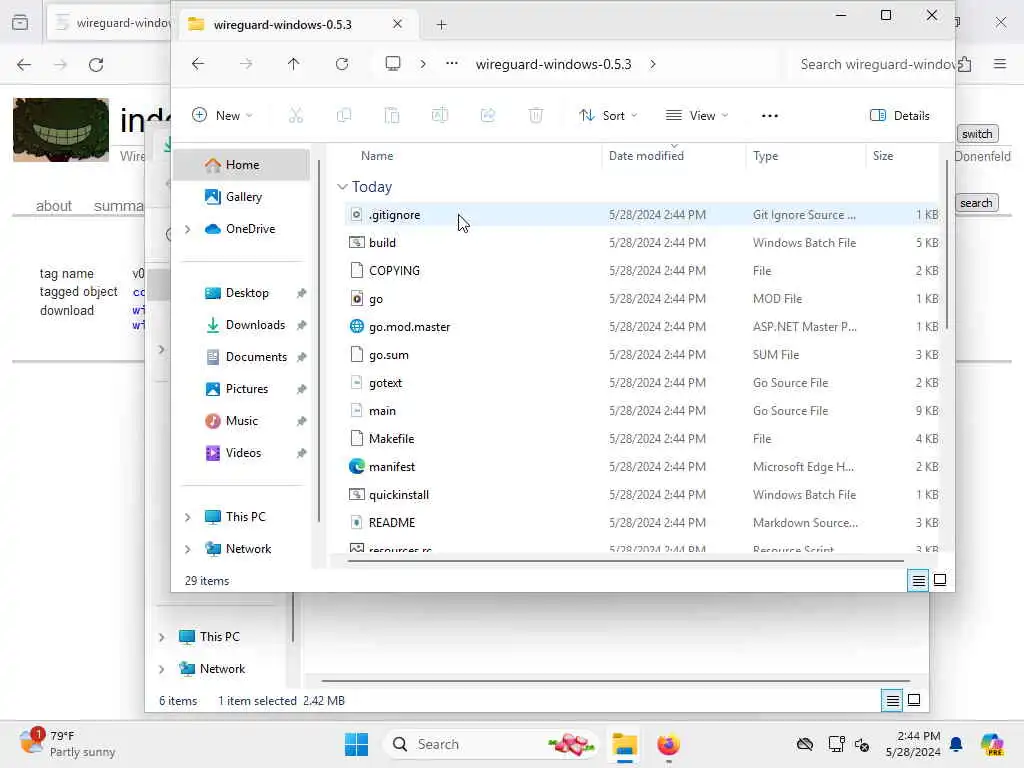Click the about tab on cgit page
This screenshot has width=1024, height=768.
(x=54, y=206)
